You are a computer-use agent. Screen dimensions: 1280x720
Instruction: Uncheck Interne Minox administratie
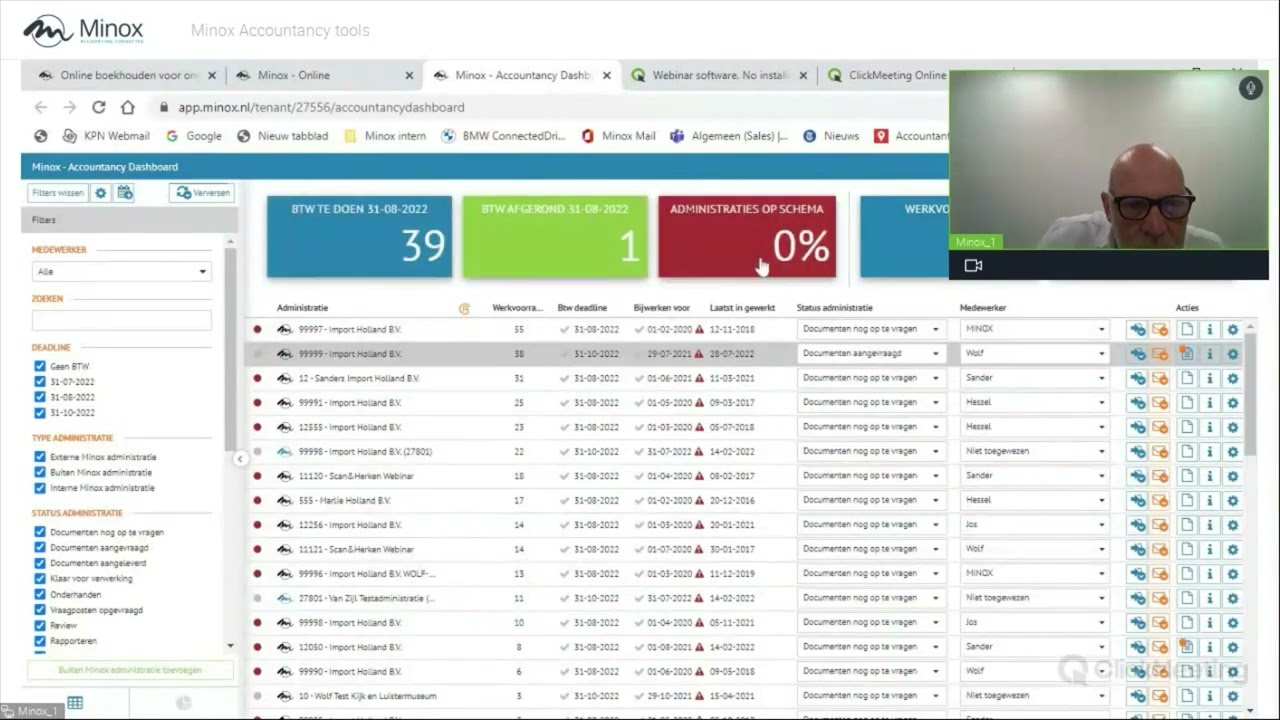pos(40,488)
